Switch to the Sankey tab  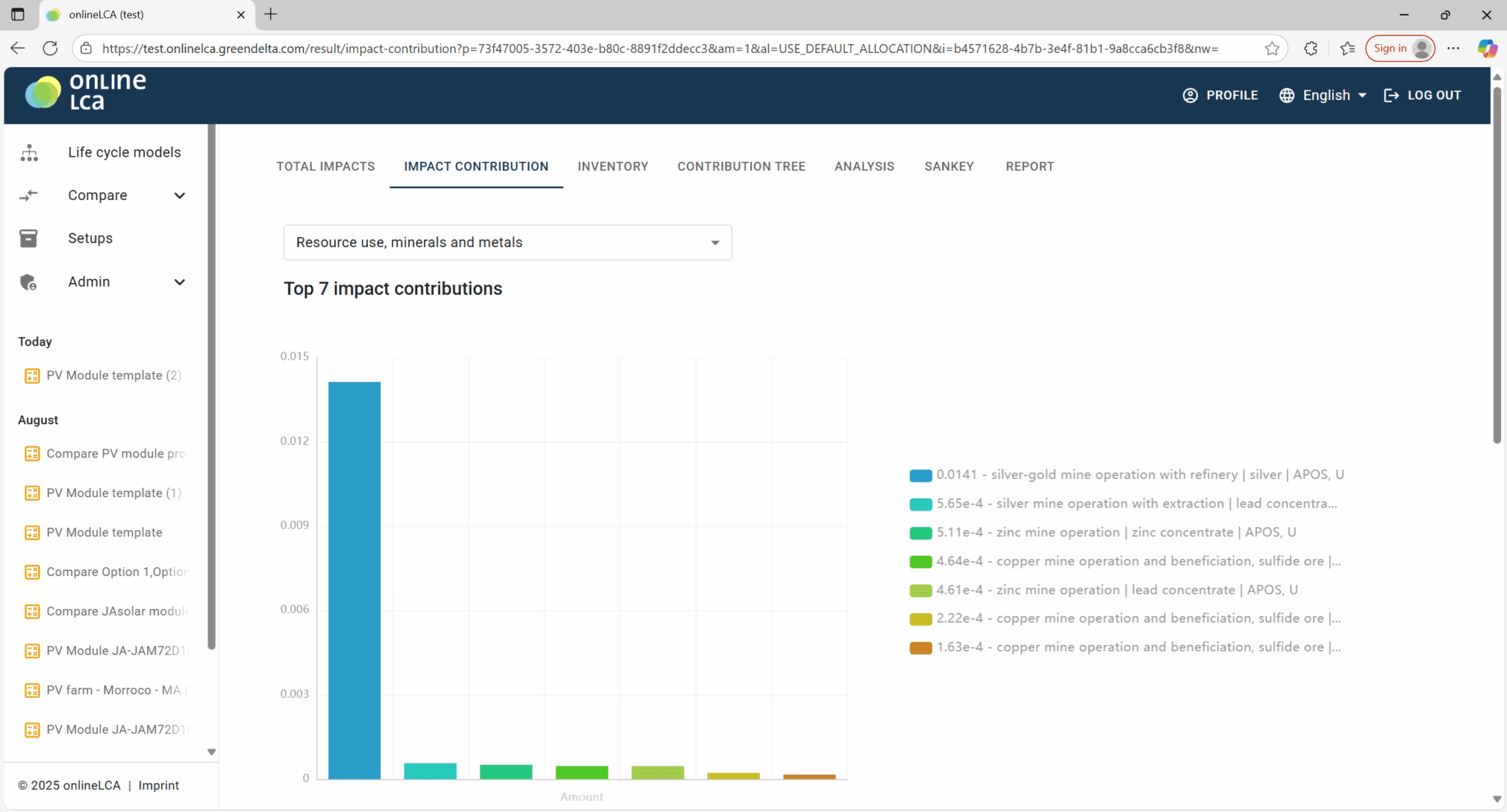[x=948, y=167]
